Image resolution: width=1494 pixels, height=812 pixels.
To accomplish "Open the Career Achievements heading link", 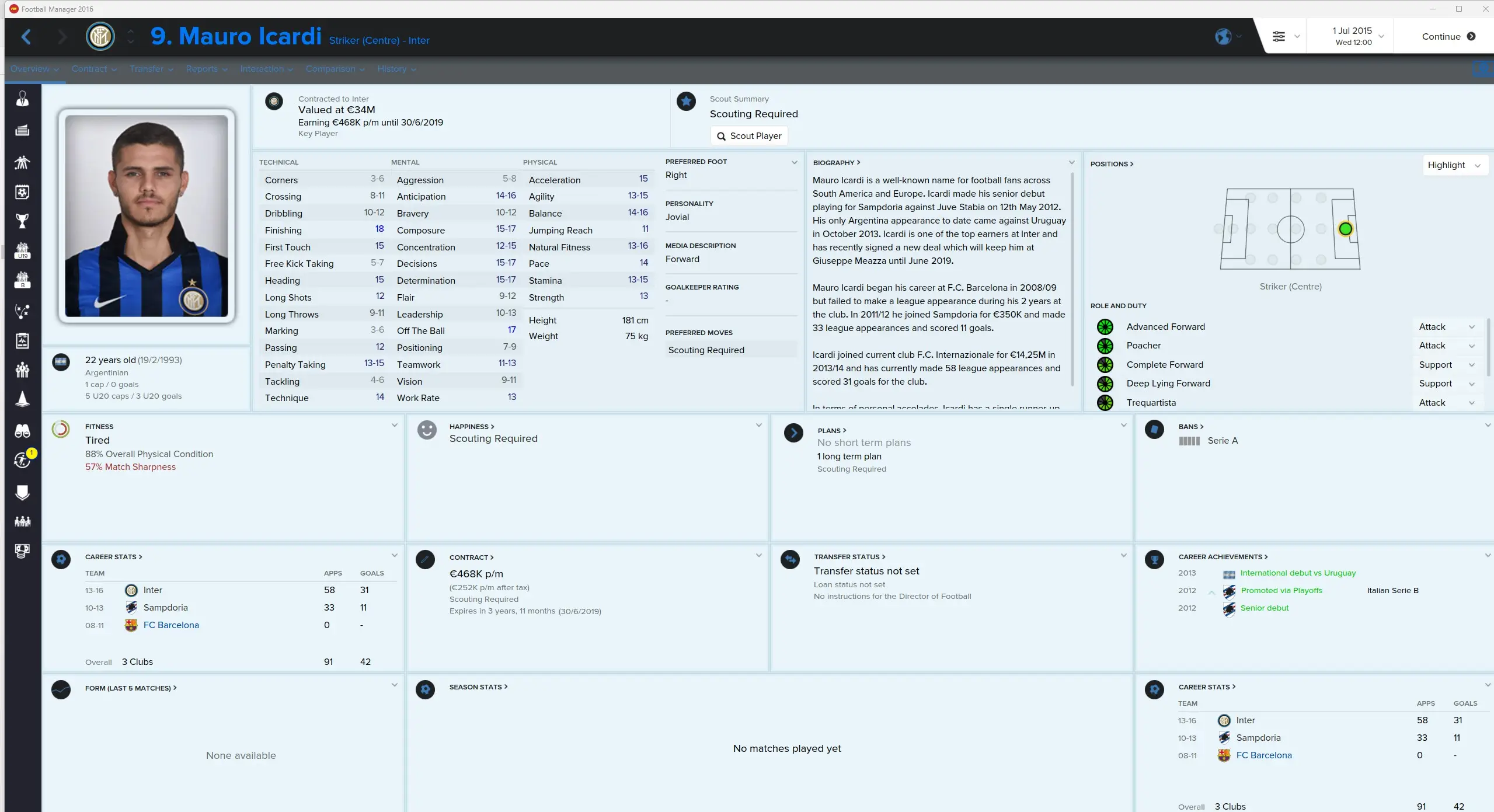I will [x=1223, y=557].
